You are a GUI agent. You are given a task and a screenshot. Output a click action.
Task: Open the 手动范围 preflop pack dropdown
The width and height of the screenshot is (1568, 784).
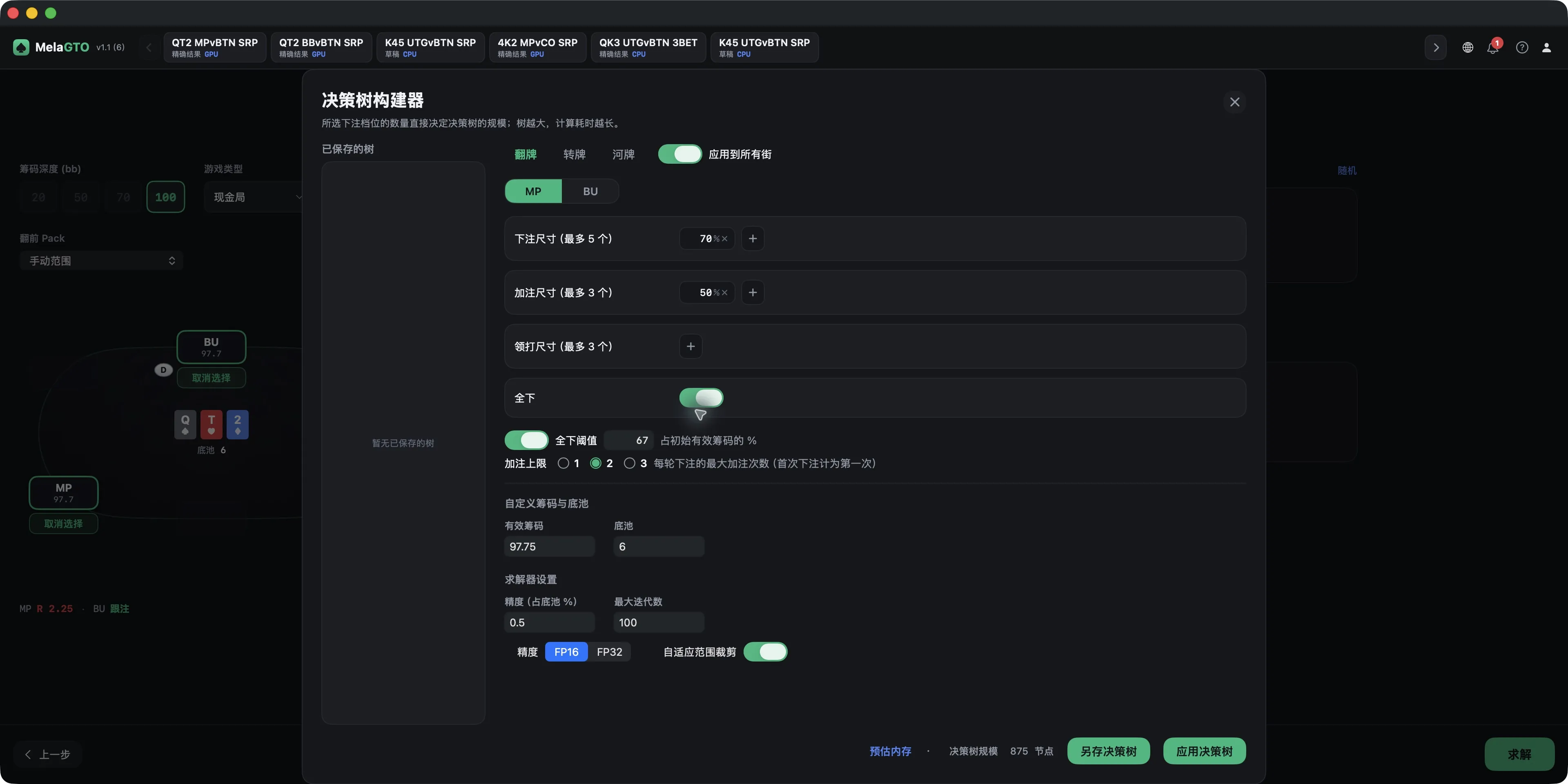pyautogui.click(x=102, y=261)
